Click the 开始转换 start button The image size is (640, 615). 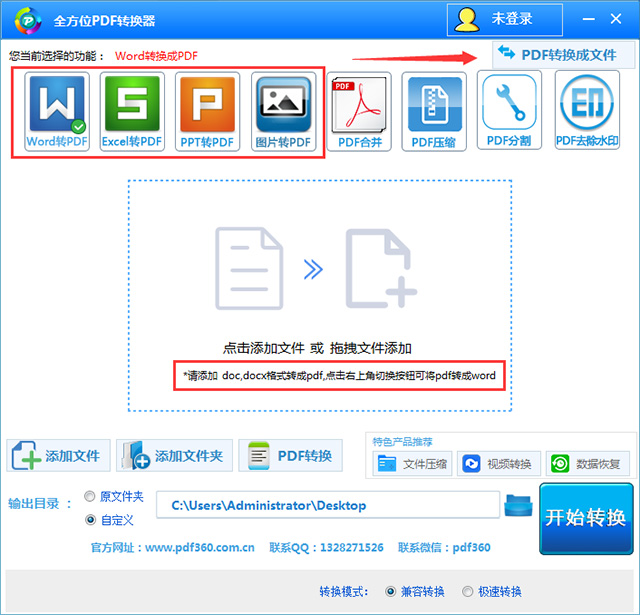tap(586, 518)
